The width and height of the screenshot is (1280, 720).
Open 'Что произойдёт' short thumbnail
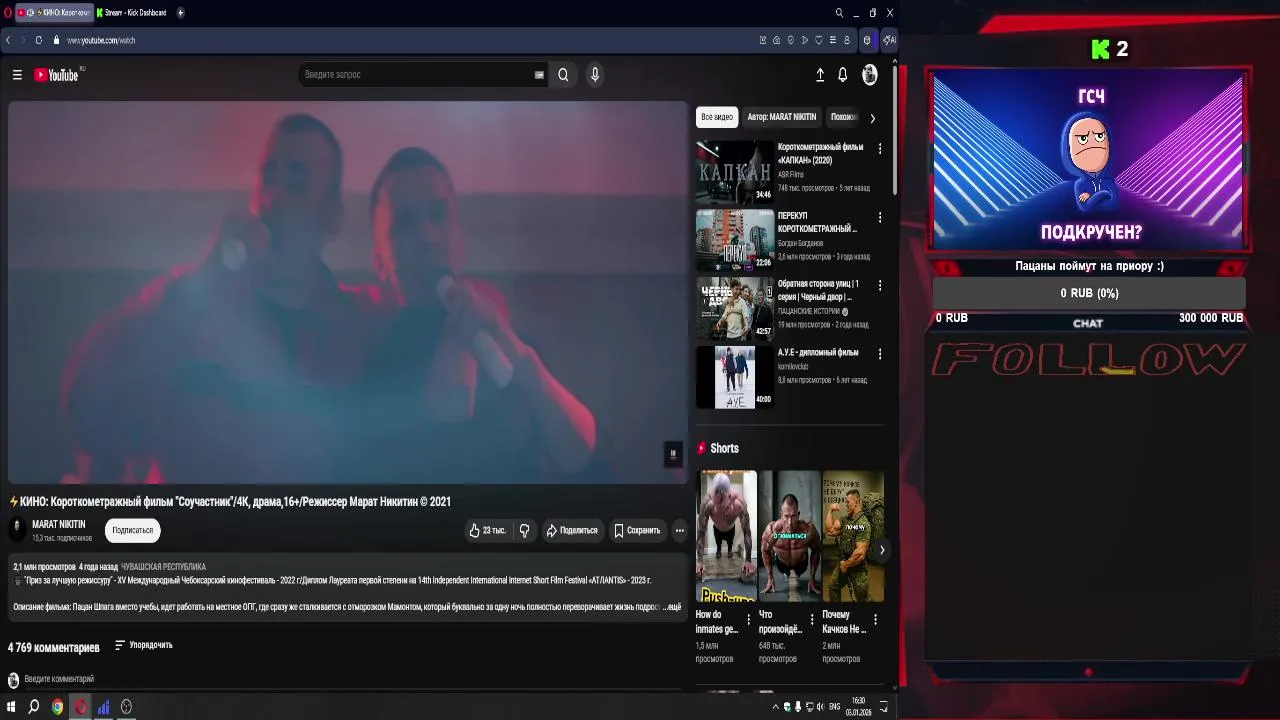(x=790, y=536)
